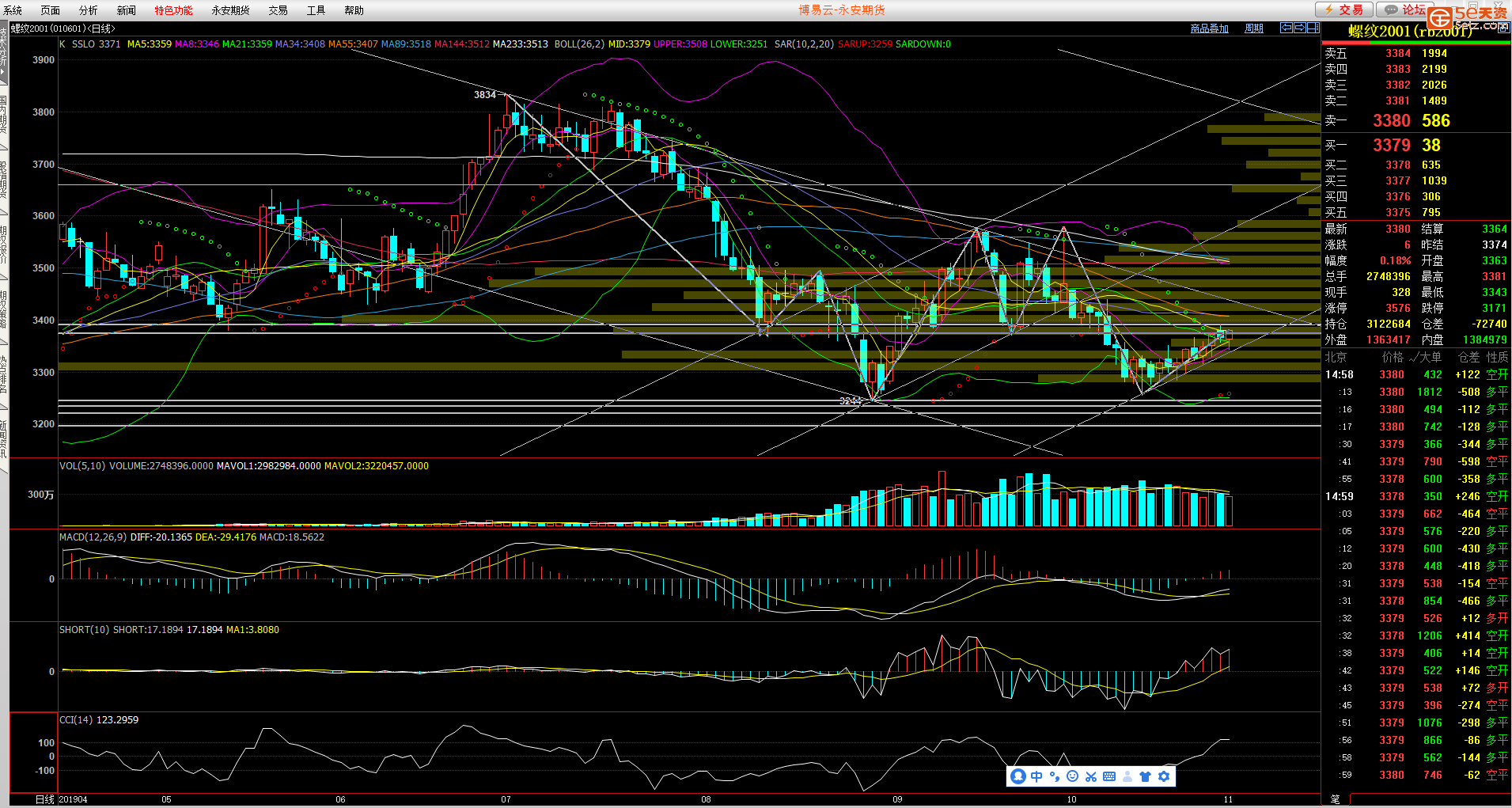This screenshot has height=808, width=1512.
Task: Click the 交易 trade button
Action: (1343, 9)
